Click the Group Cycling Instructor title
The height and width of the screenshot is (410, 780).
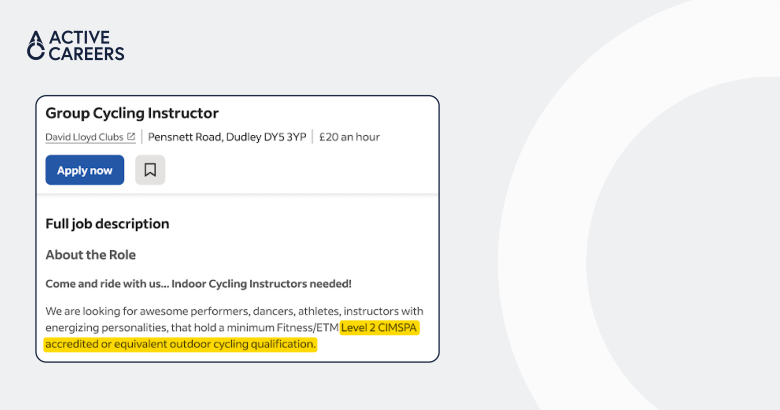(x=132, y=113)
